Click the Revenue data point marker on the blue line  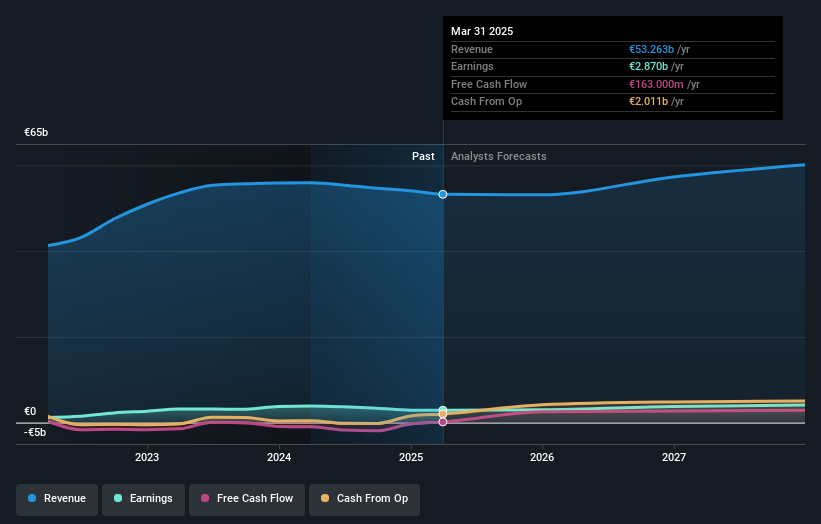point(443,194)
